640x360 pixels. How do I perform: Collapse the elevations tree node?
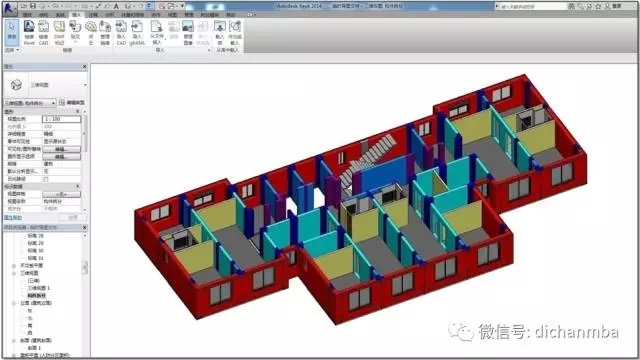point(14,303)
